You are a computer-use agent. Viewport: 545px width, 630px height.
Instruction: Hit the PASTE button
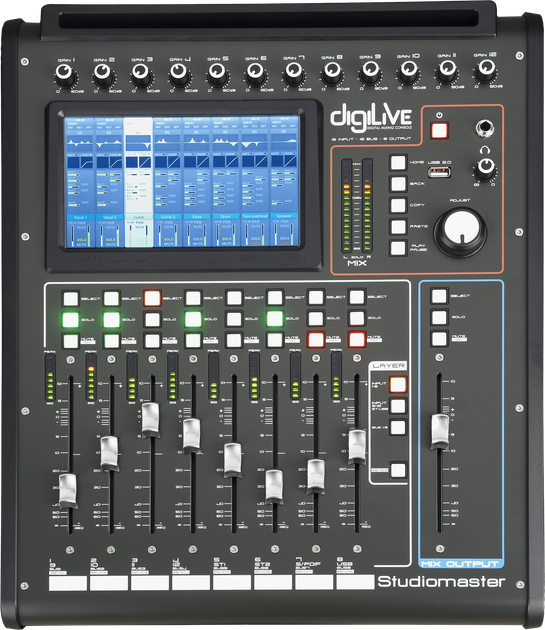point(398,227)
